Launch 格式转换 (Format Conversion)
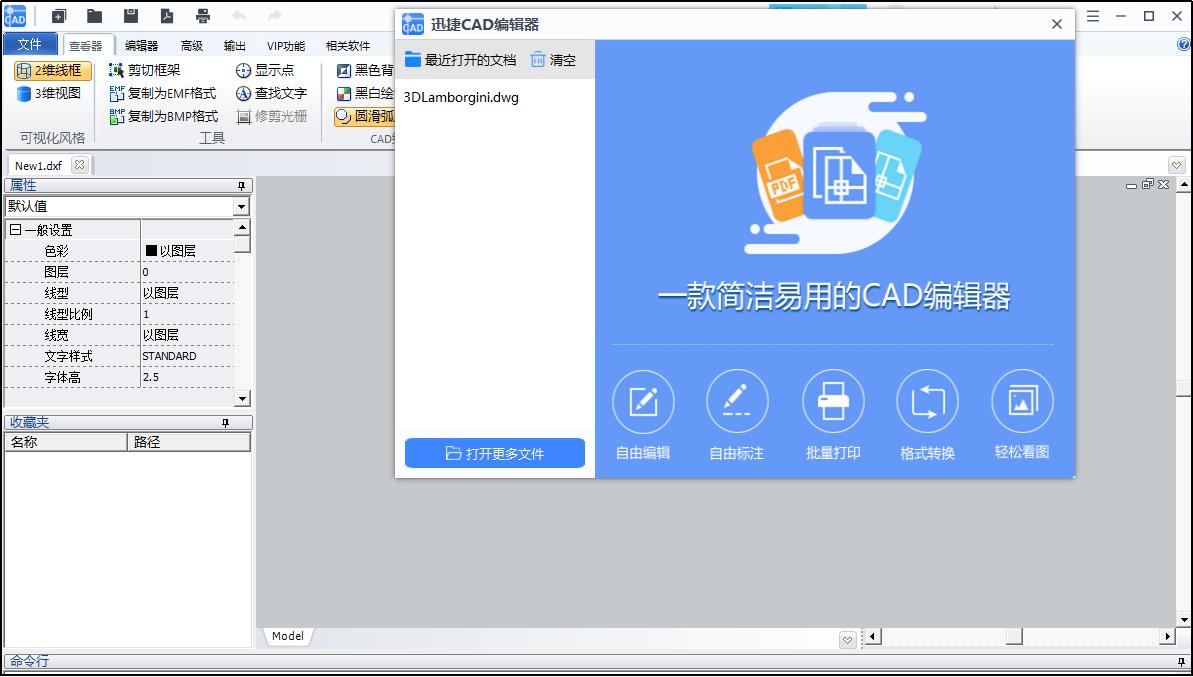 (927, 400)
